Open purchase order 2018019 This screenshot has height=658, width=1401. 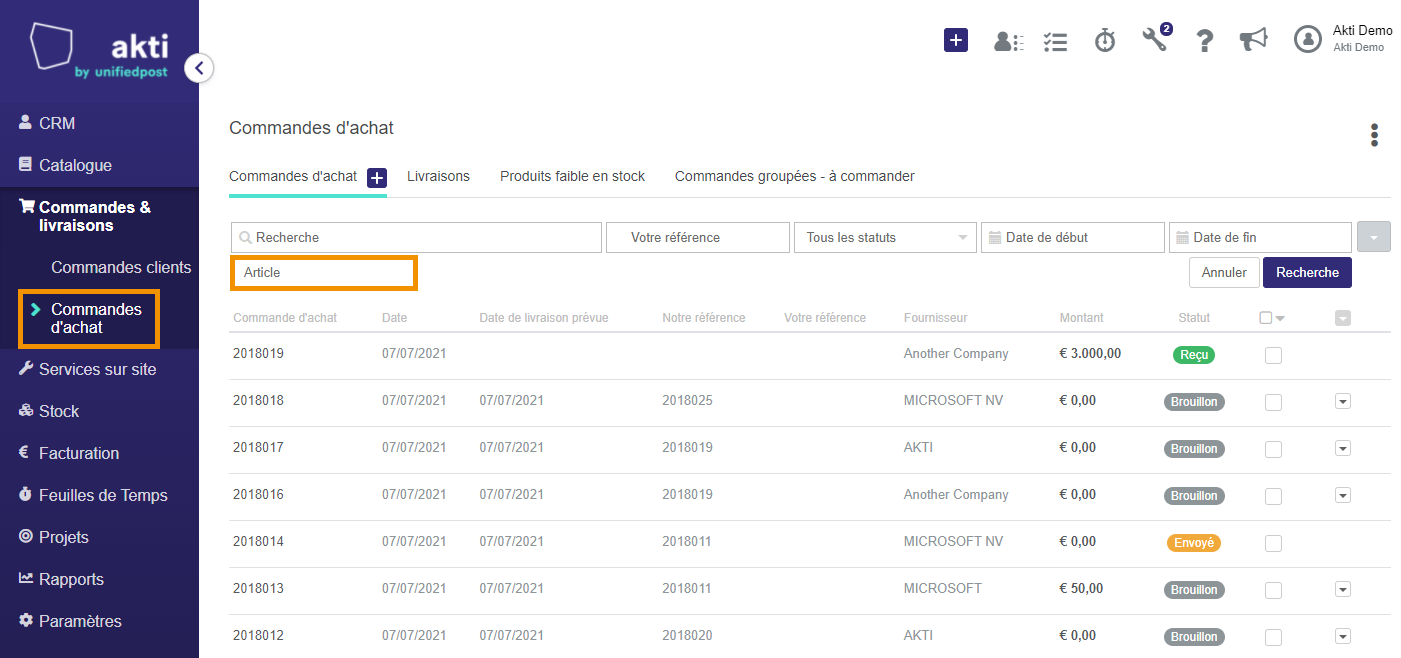(258, 354)
